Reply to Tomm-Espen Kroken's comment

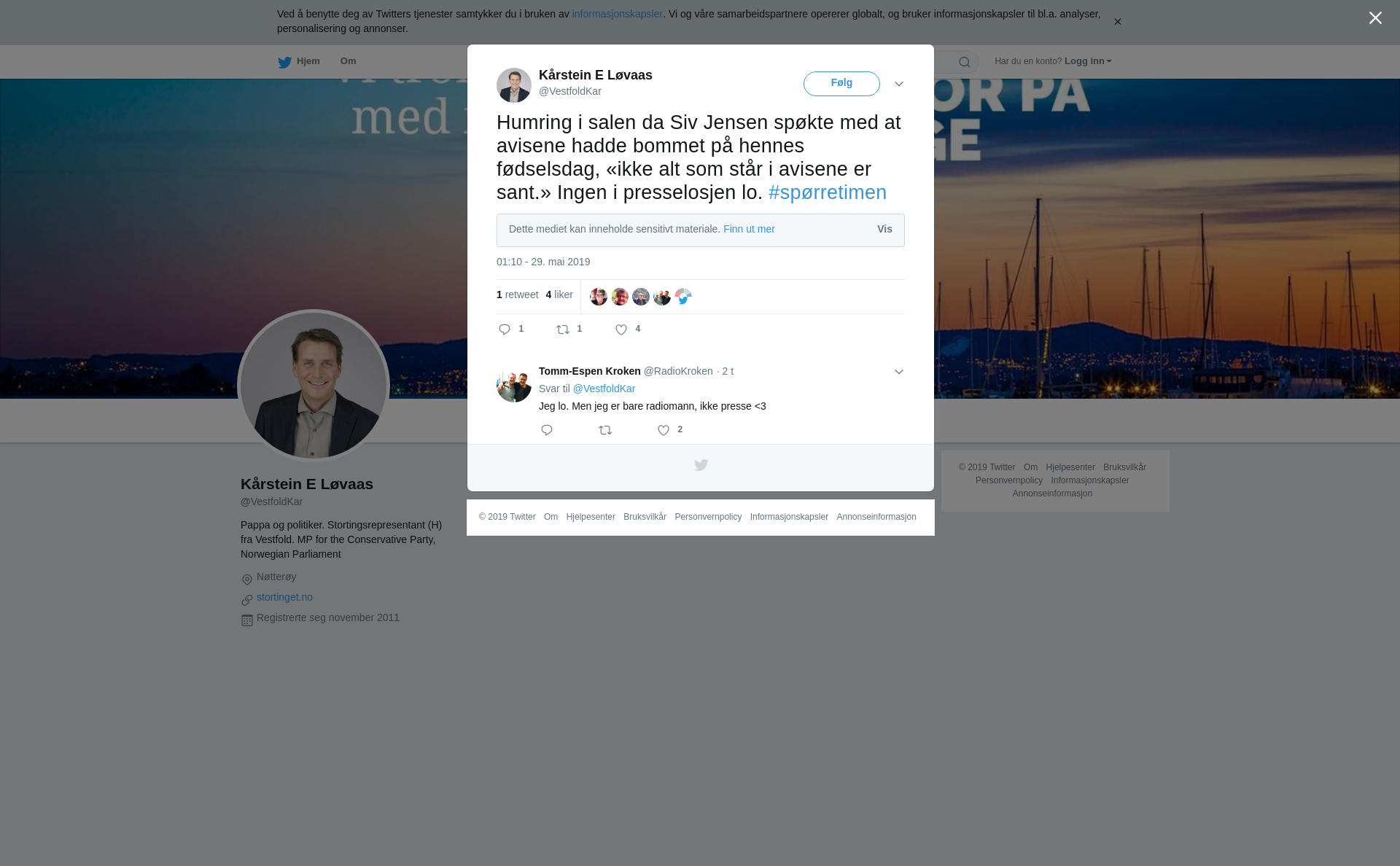pos(547,430)
